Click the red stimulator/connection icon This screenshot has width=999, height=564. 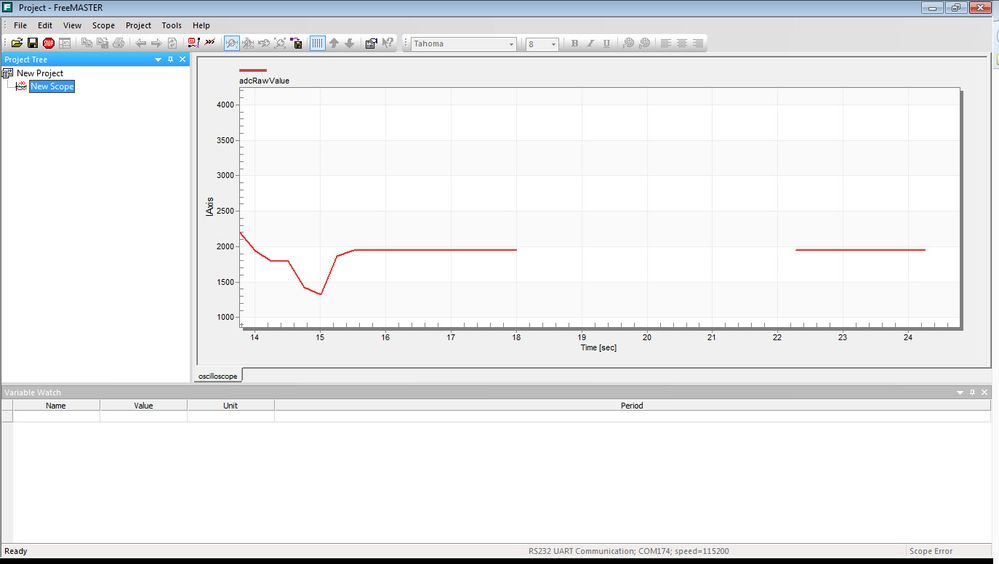193,43
